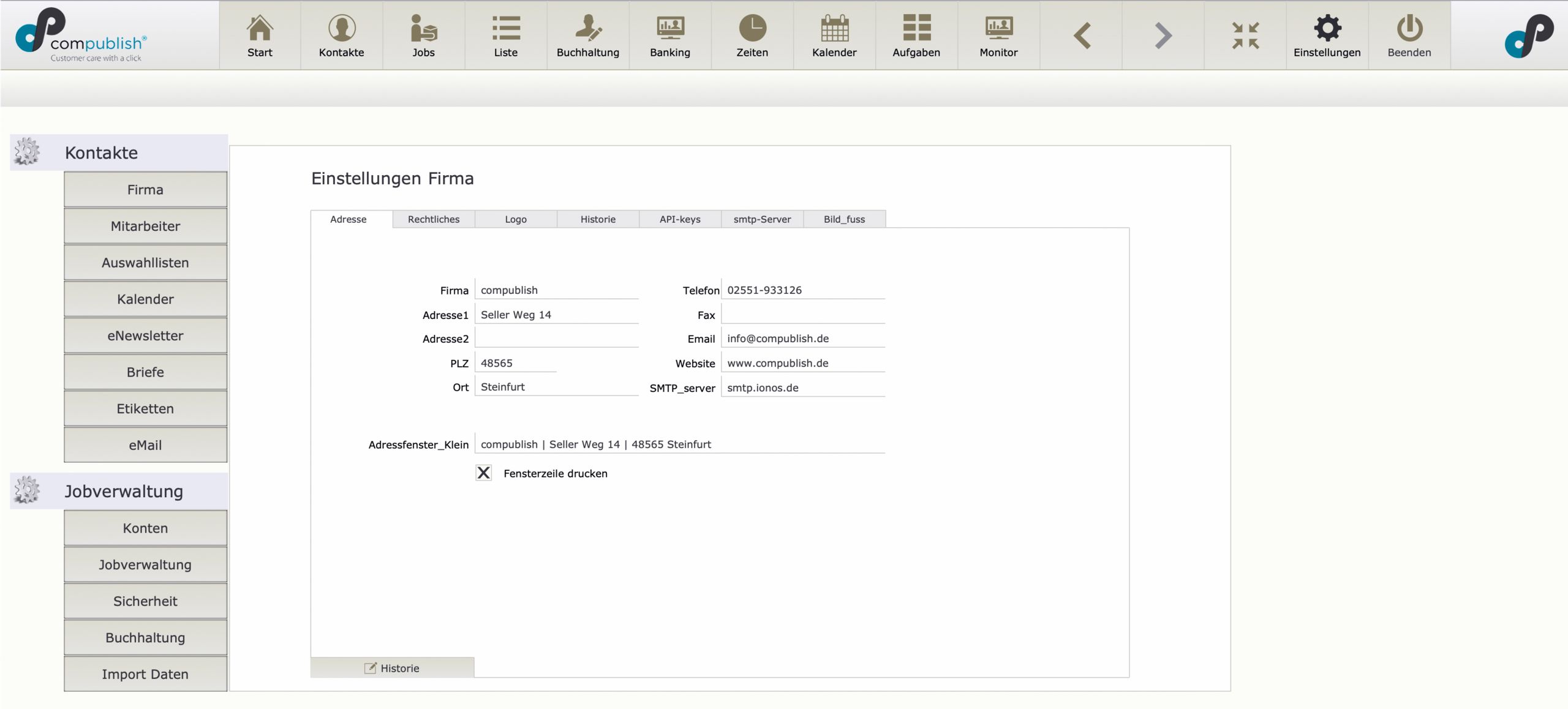Viewport: 1568px width, 709px height.
Task: Open the Banking icon
Action: click(670, 36)
